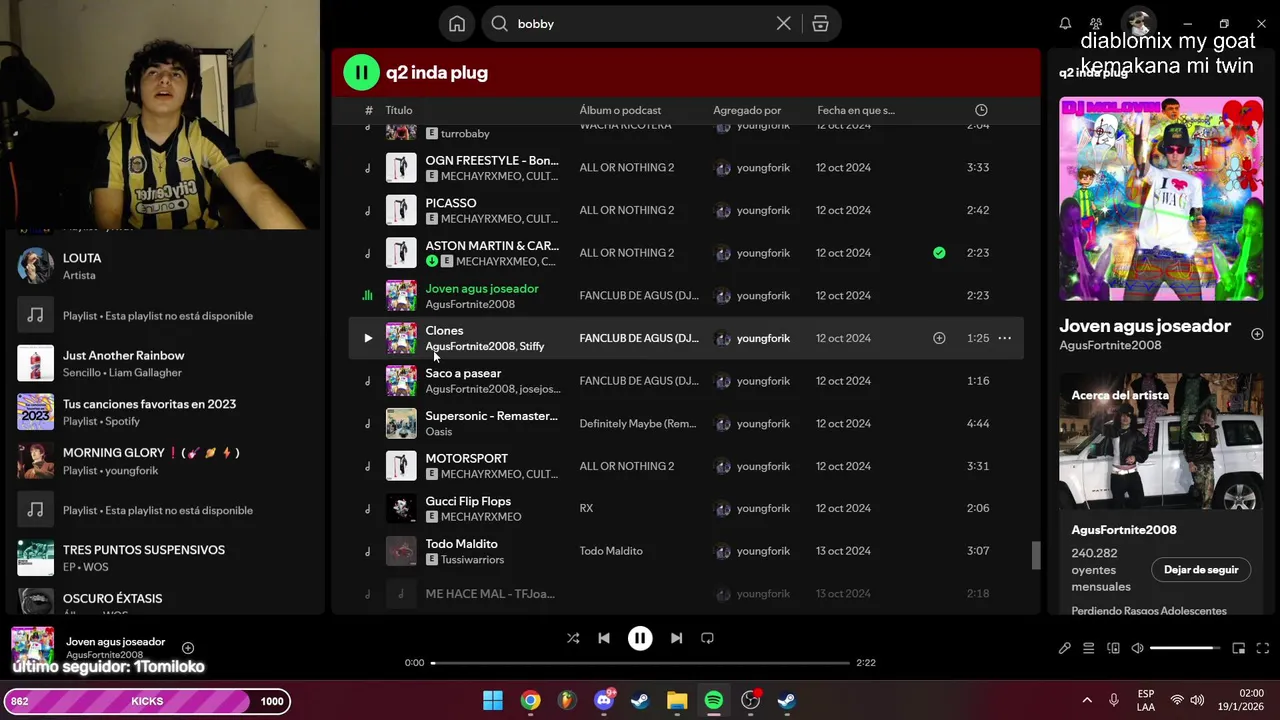
Task: Open AgusFortnite2008 name in the artist card
Action: [x=1124, y=530]
